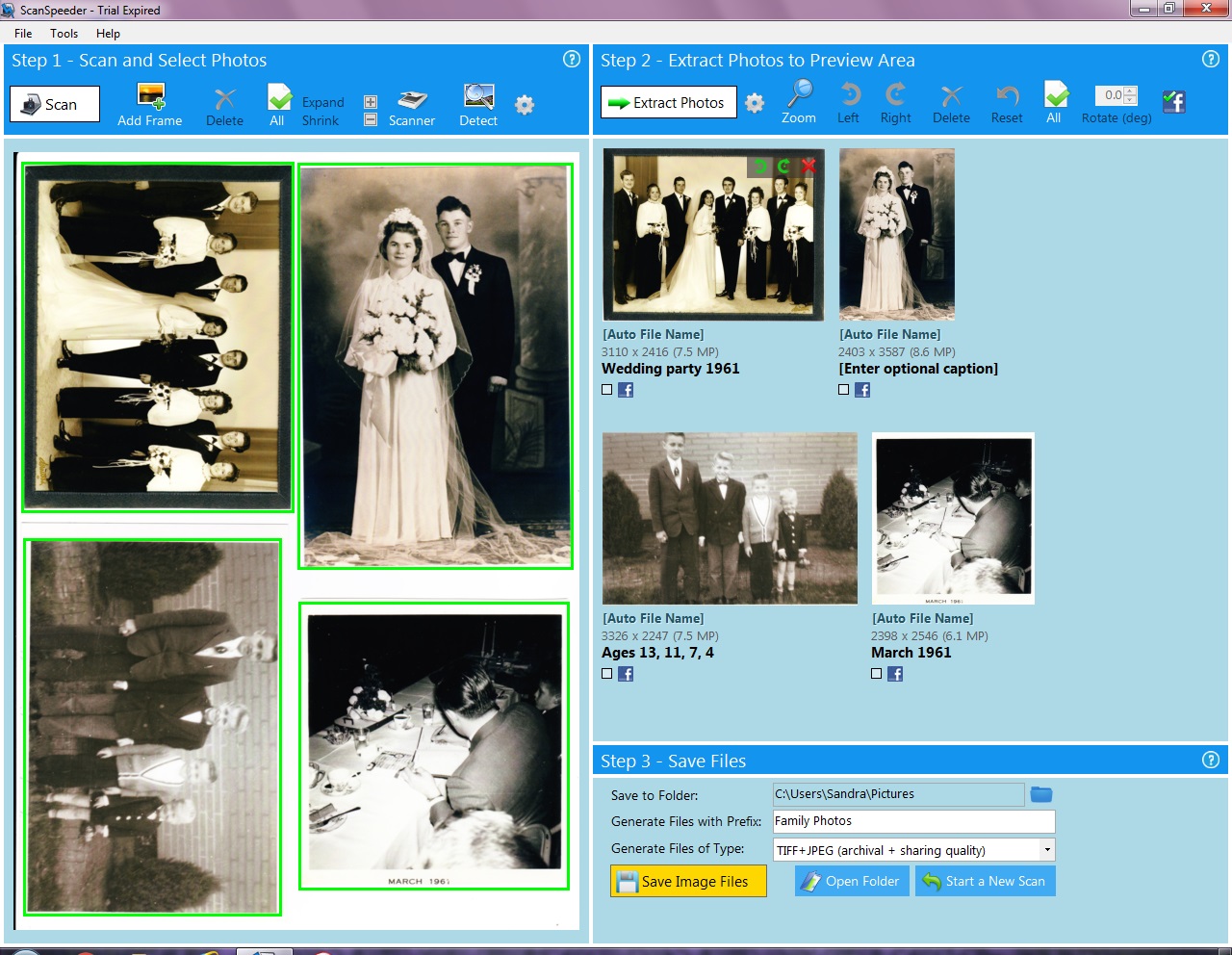Tick the Wedding party 1961 Facebook checkbox

pos(607,390)
